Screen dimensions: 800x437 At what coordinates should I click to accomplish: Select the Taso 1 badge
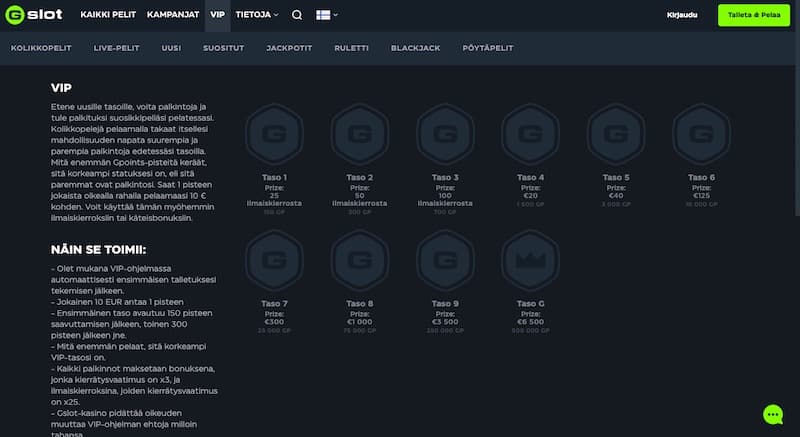tap(274, 134)
